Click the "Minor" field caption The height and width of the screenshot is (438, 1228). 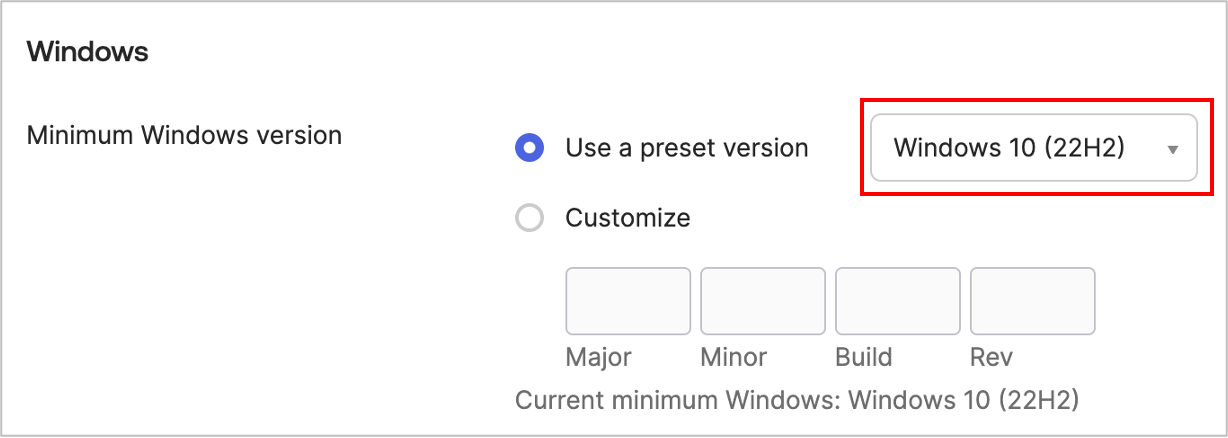pos(734,357)
